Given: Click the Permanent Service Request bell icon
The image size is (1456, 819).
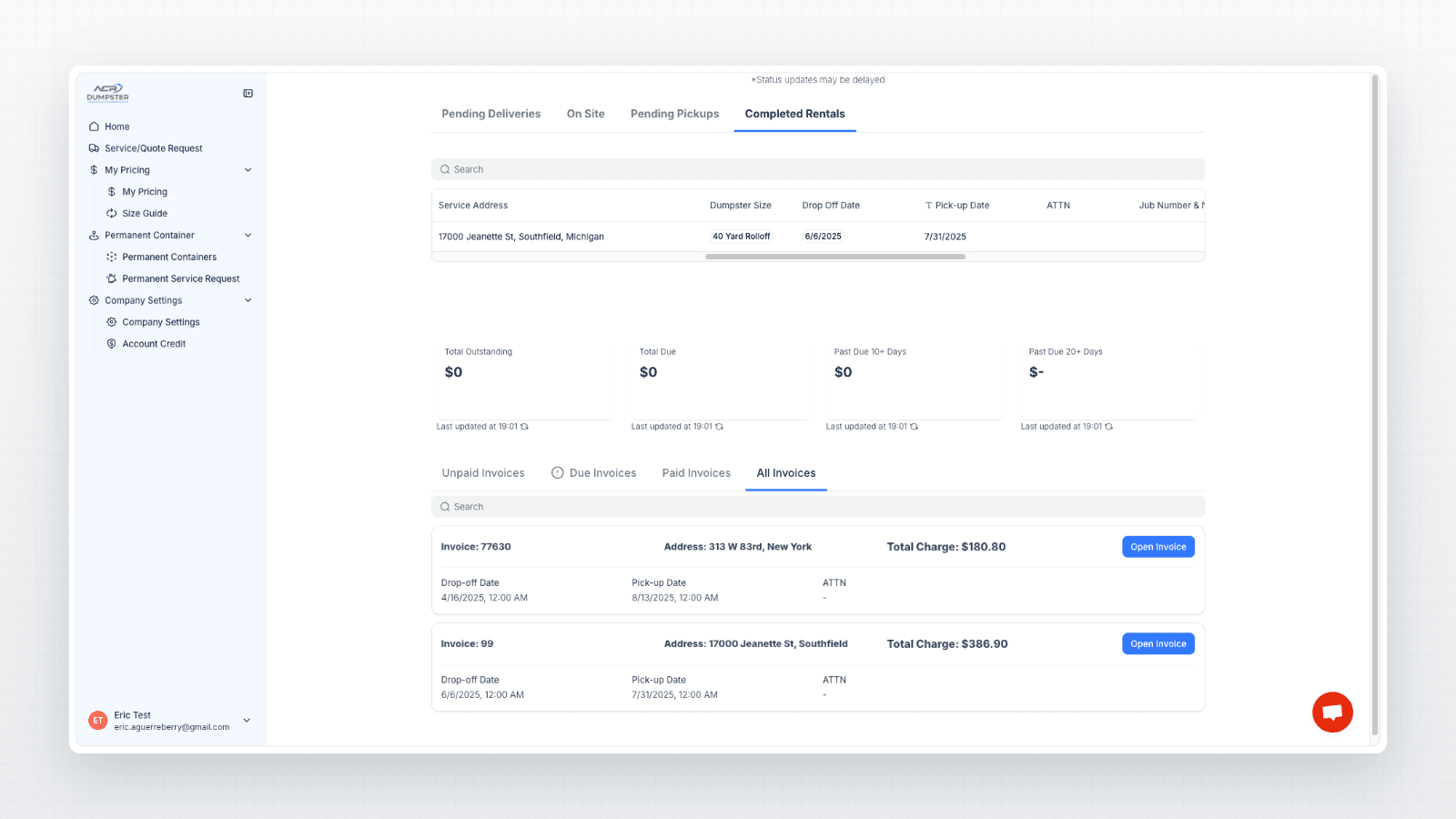Looking at the screenshot, I should [111, 278].
